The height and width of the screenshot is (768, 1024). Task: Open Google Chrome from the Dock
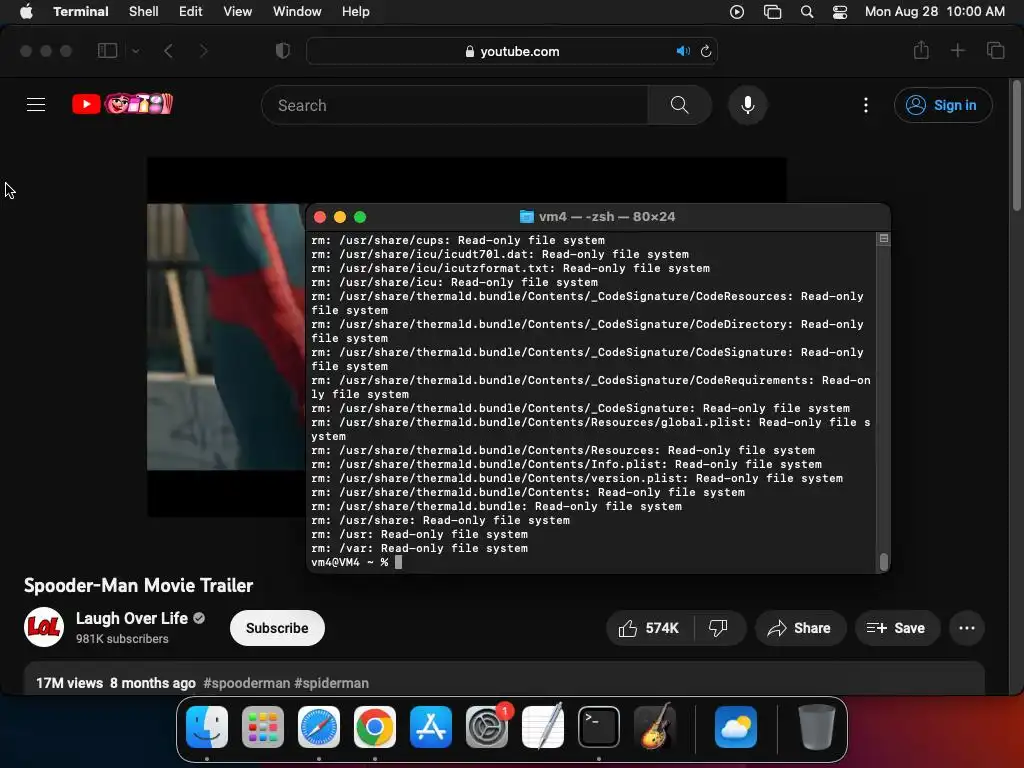click(375, 727)
